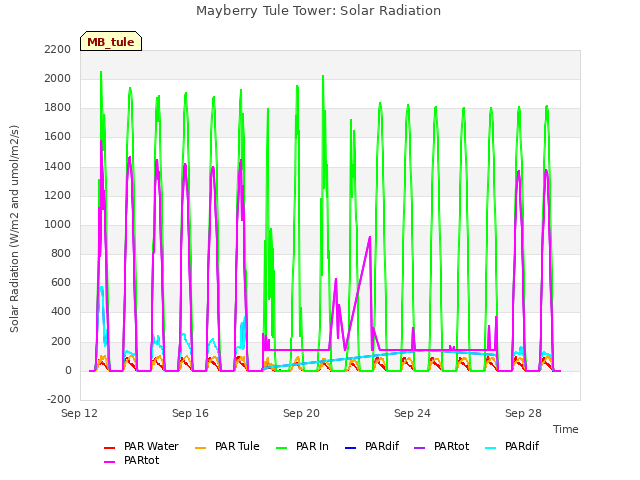Click the Time axis title

[566, 429]
